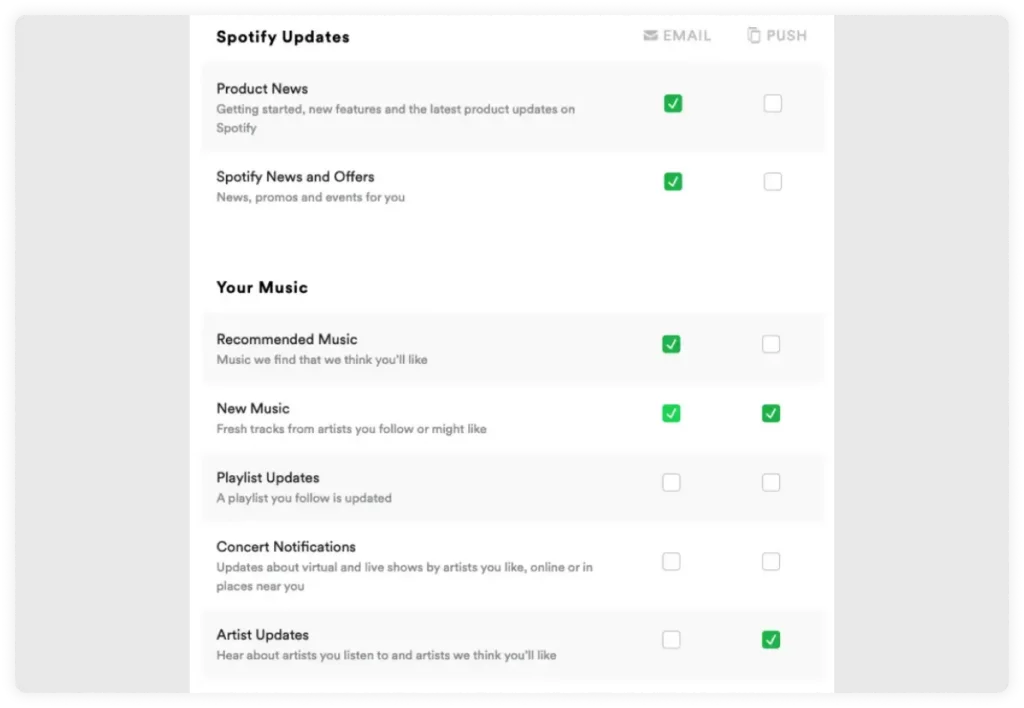
Task: Click the Your Music section heading
Action: pos(262,287)
